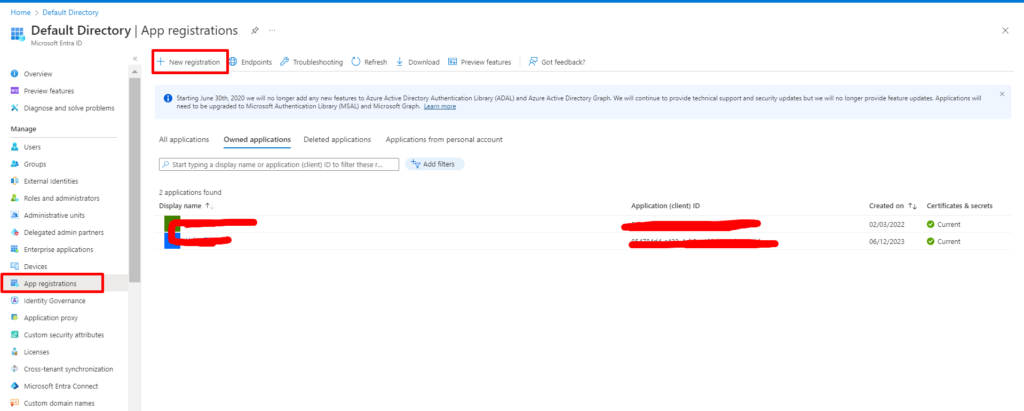This screenshot has width=1024, height=411.
Task: Click the Cross-tenant synchronization icon
Action: (x=14, y=369)
